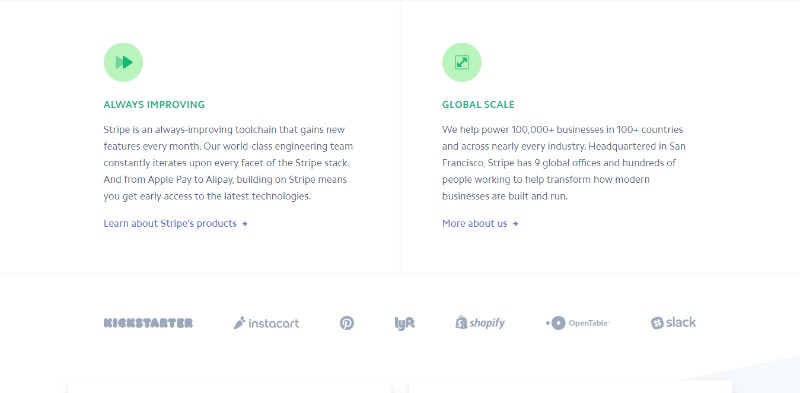
Task: Click the instacart wordmark text
Action: [273, 323]
